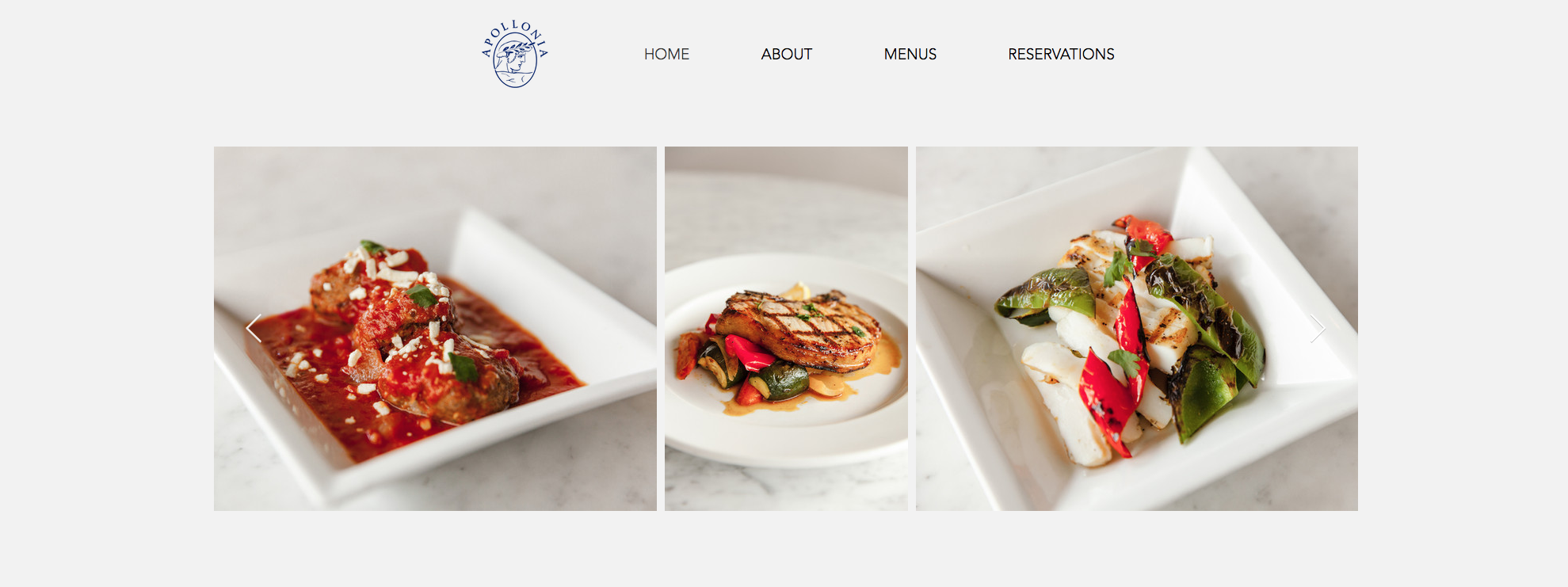
Task: Advance gallery with right arrow
Action: coord(1317,329)
